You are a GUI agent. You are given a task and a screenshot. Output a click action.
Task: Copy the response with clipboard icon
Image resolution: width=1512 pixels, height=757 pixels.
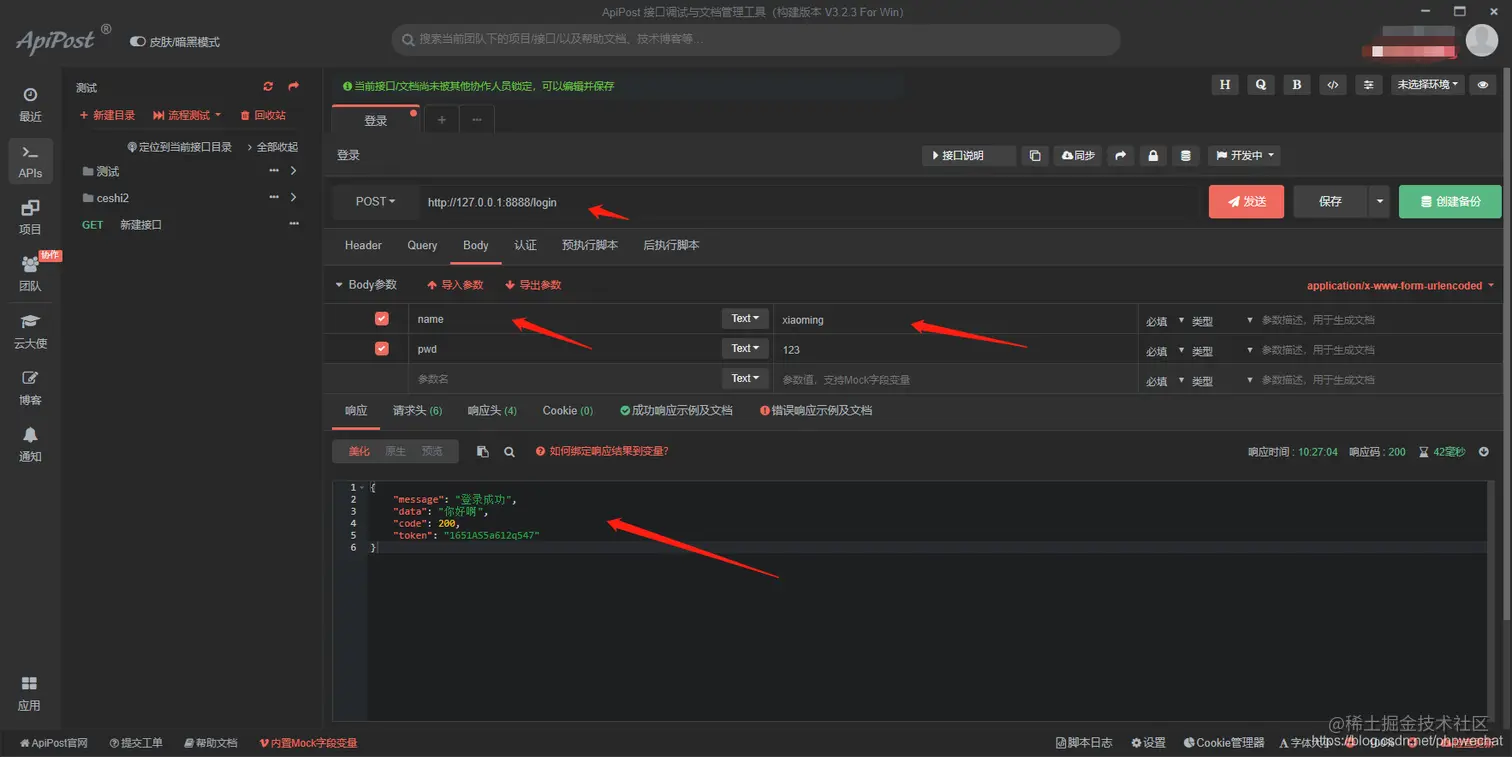tap(483, 452)
